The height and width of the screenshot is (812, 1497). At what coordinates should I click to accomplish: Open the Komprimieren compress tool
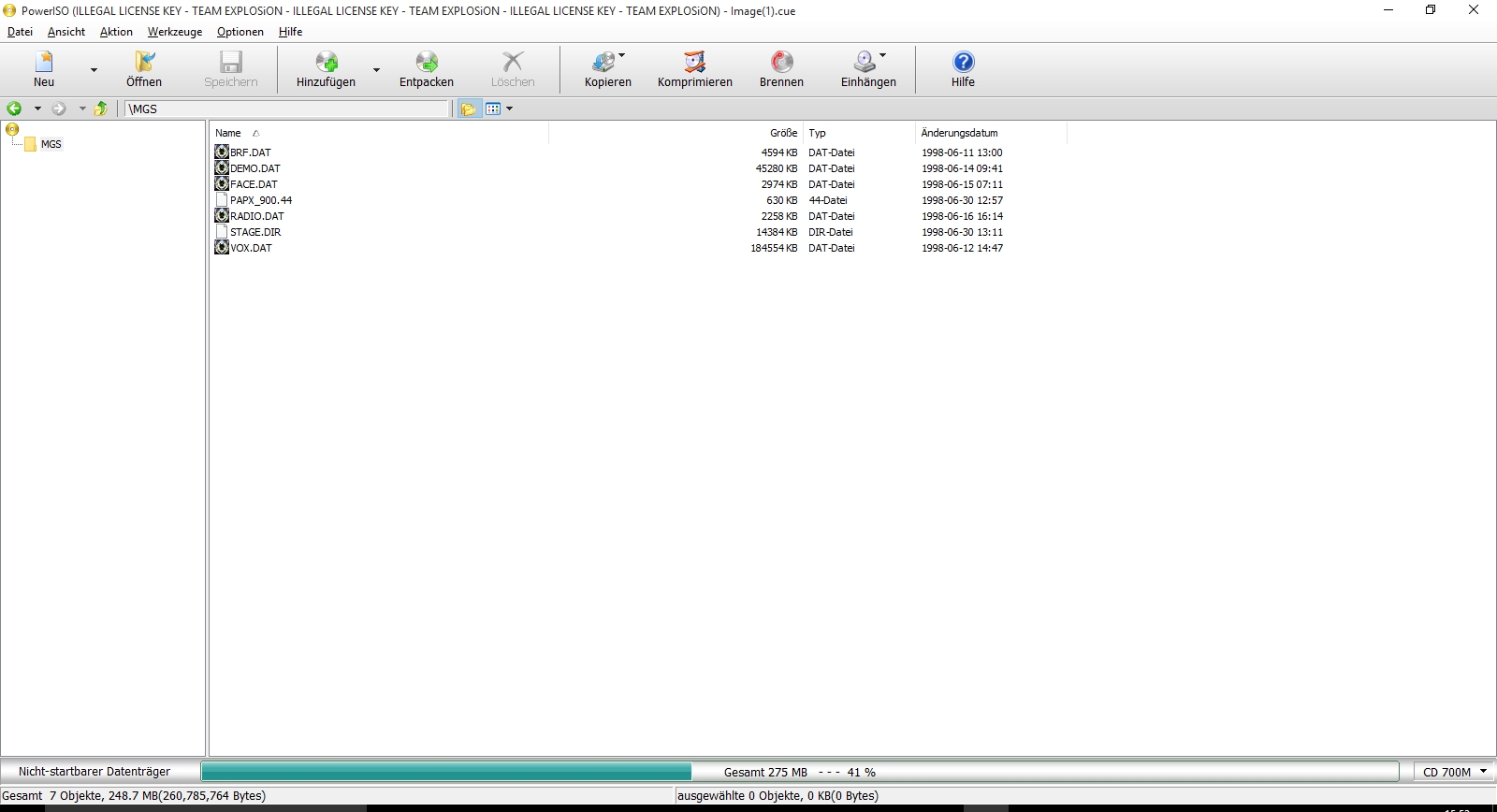coord(694,63)
